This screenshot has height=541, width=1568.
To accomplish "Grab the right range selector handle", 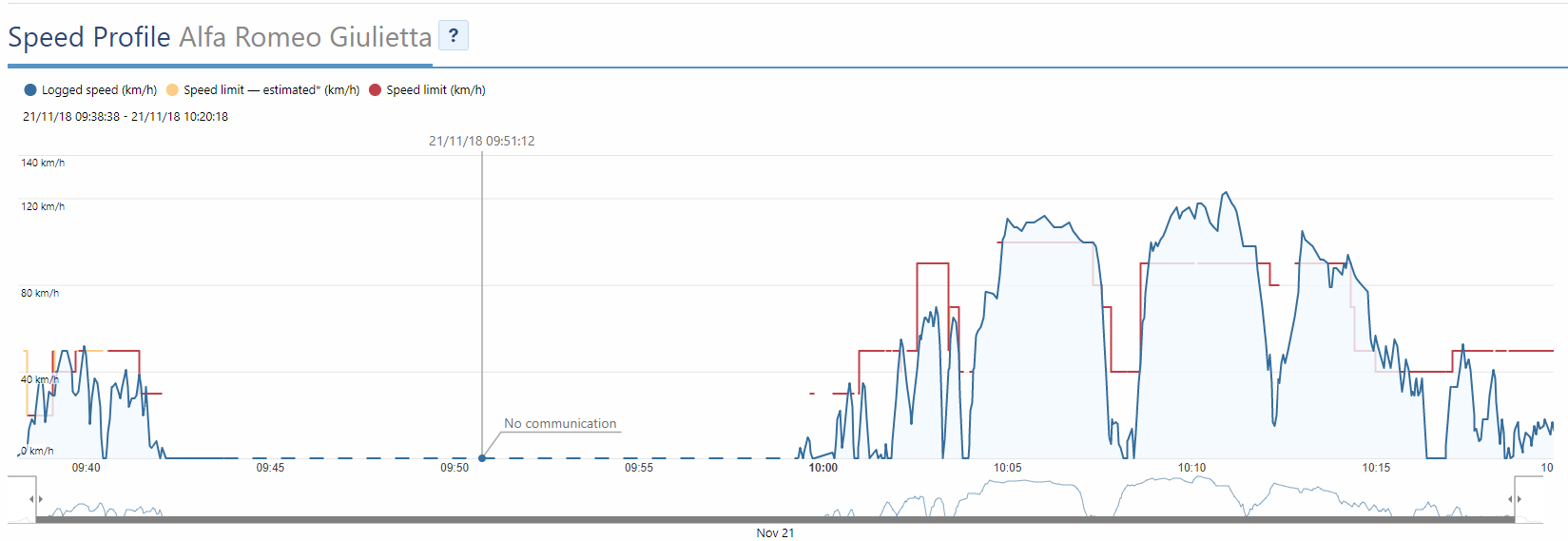I will point(1515,498).
